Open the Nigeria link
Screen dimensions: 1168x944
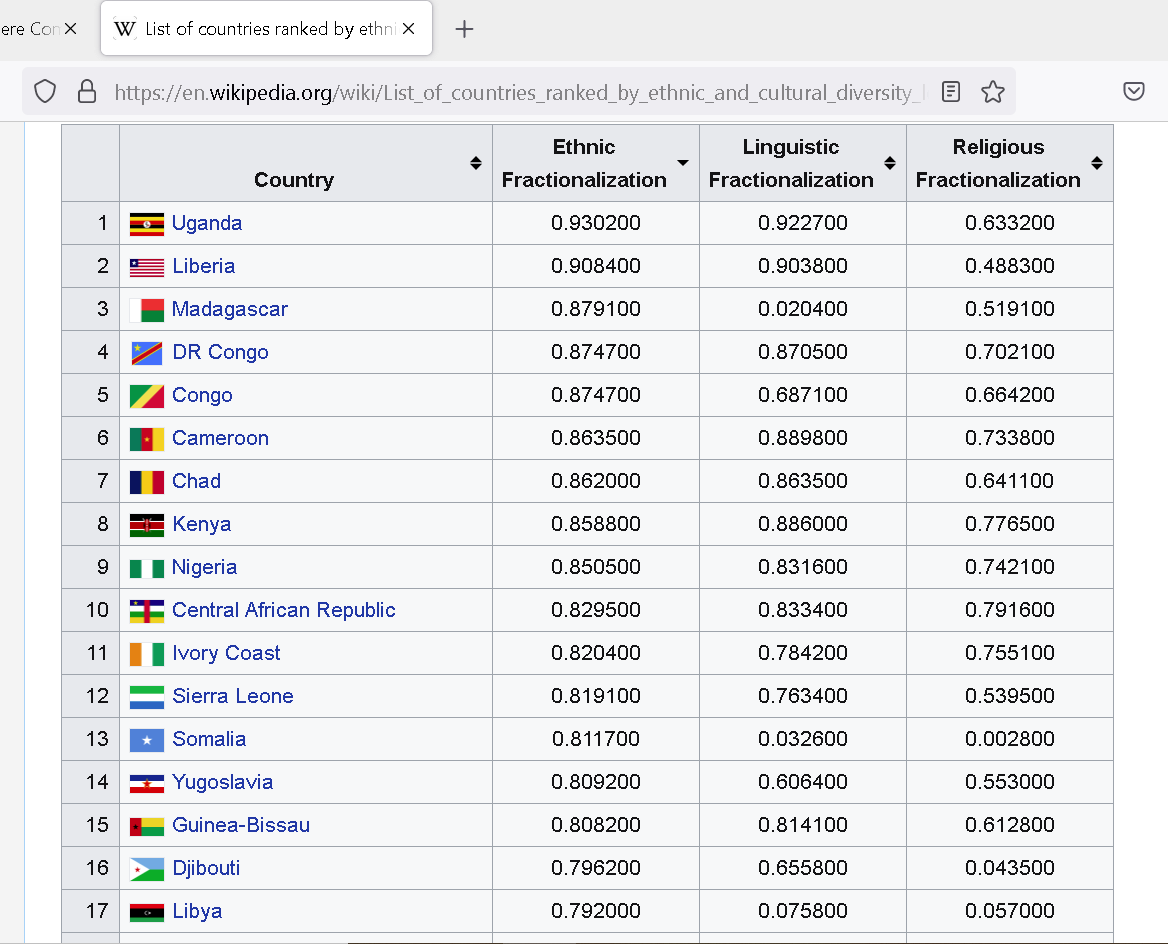(x=204, y=568)
